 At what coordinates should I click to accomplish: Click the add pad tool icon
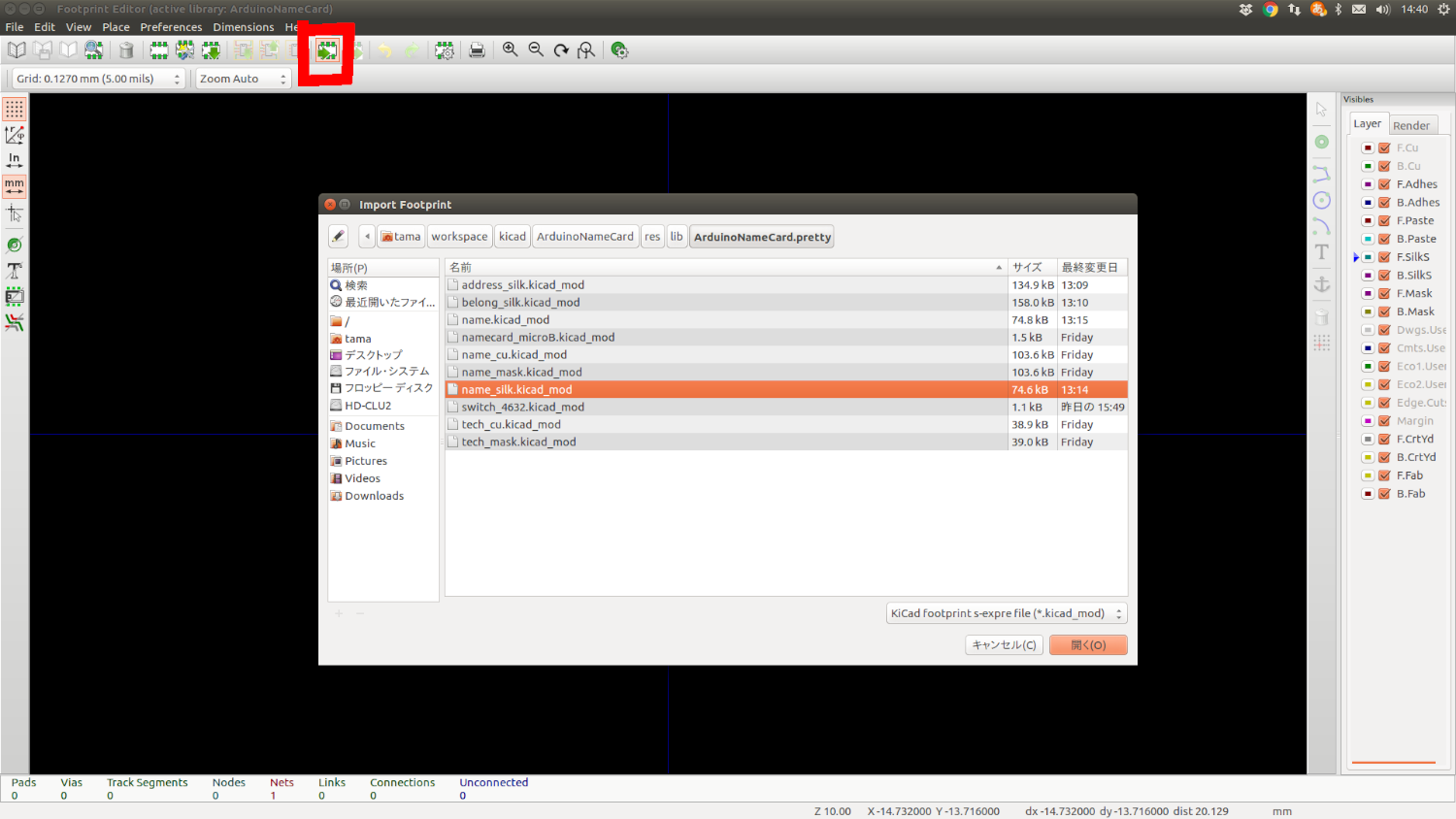point(1322,142)
